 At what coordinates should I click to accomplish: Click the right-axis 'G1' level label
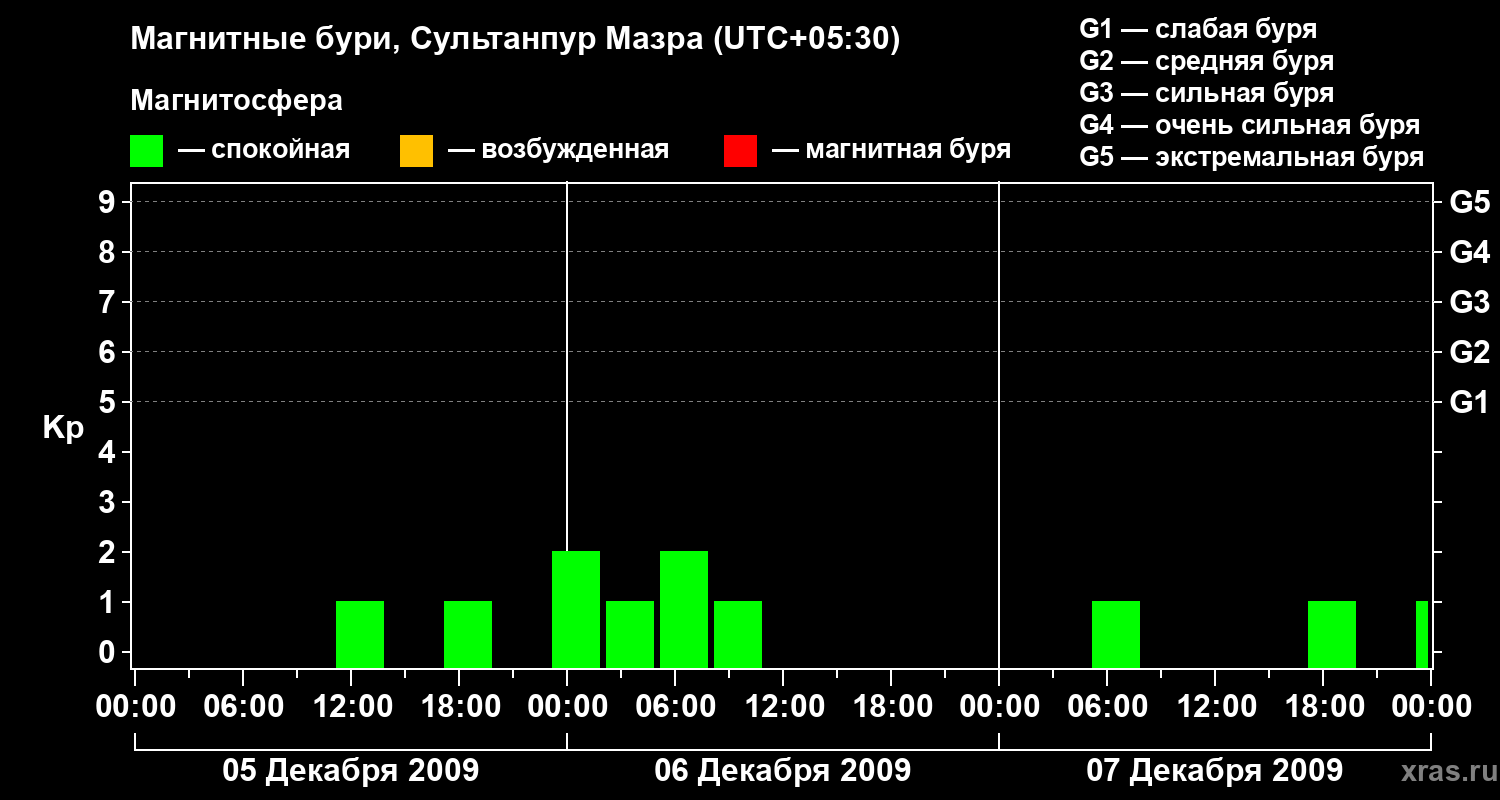pyautogui.click(x=1469, y=402)
